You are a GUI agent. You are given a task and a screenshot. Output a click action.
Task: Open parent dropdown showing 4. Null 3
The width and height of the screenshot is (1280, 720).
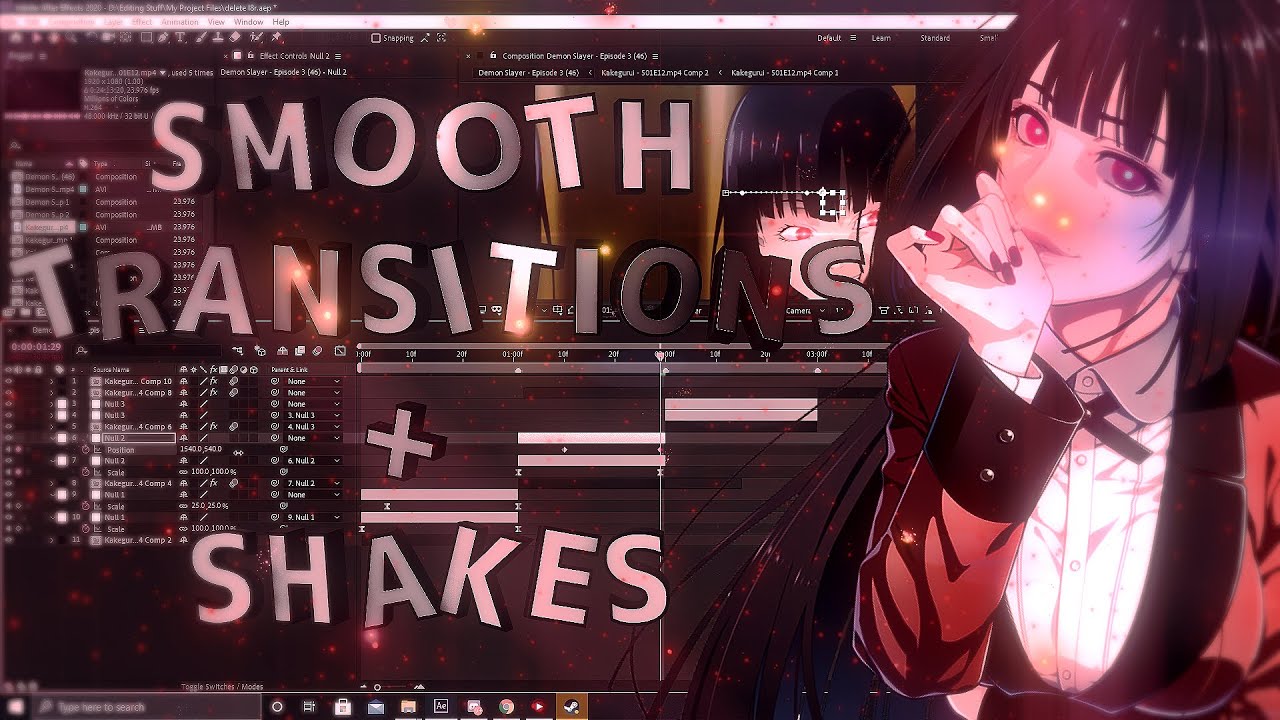pyautogui.click(x=313, y=427)
